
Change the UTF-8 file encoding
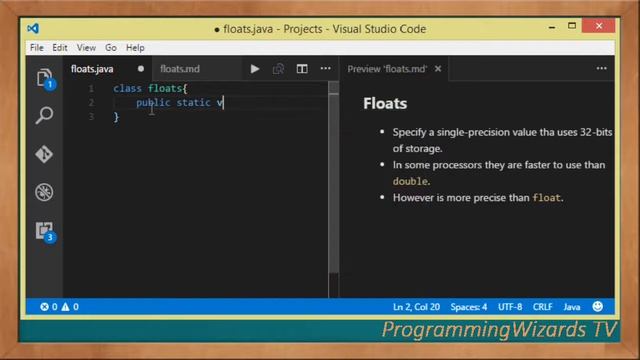[510, 307]
